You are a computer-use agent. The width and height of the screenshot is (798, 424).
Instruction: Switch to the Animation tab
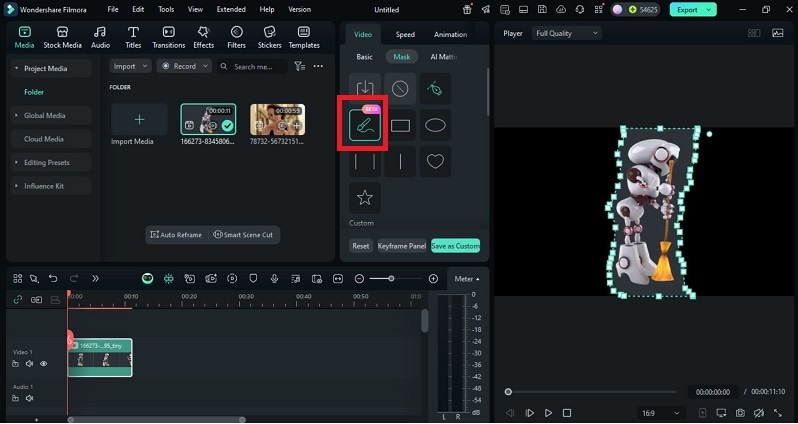(450, 35)
